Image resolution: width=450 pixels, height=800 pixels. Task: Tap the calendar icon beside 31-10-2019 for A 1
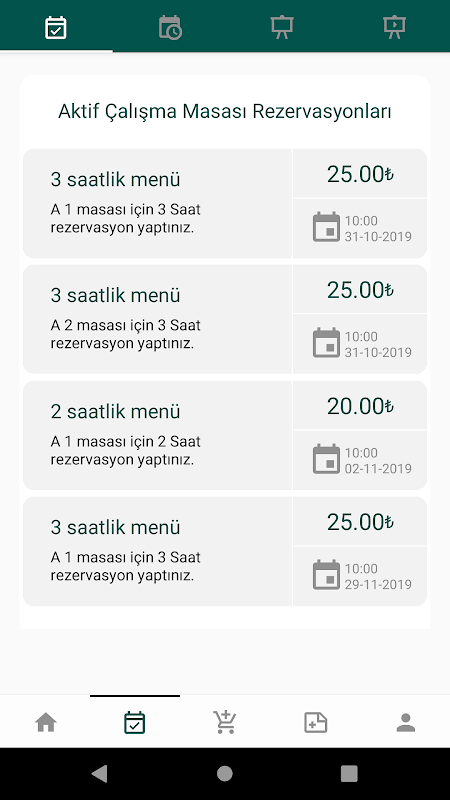[x=326, y=228]
